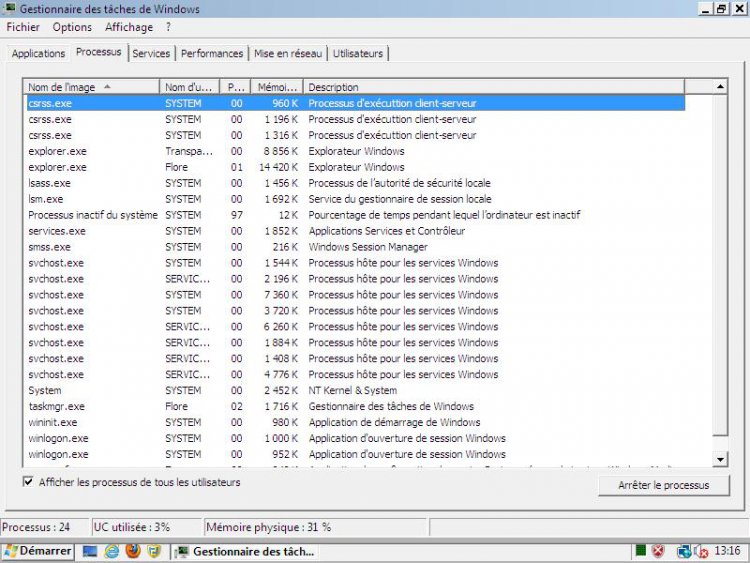Viewport: 750px width, 563px height.
Task: Sort by Nom d'u... user column header
Action: (x=189, y=87)
